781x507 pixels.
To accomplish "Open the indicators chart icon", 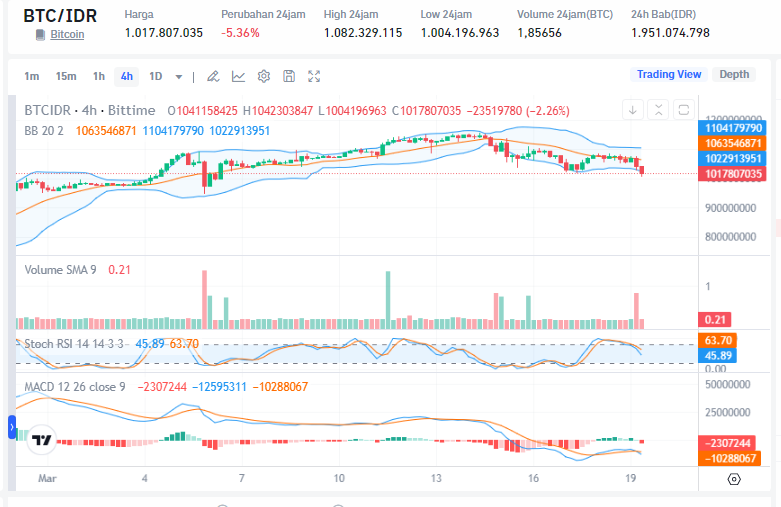I will (x=238, y=76).
